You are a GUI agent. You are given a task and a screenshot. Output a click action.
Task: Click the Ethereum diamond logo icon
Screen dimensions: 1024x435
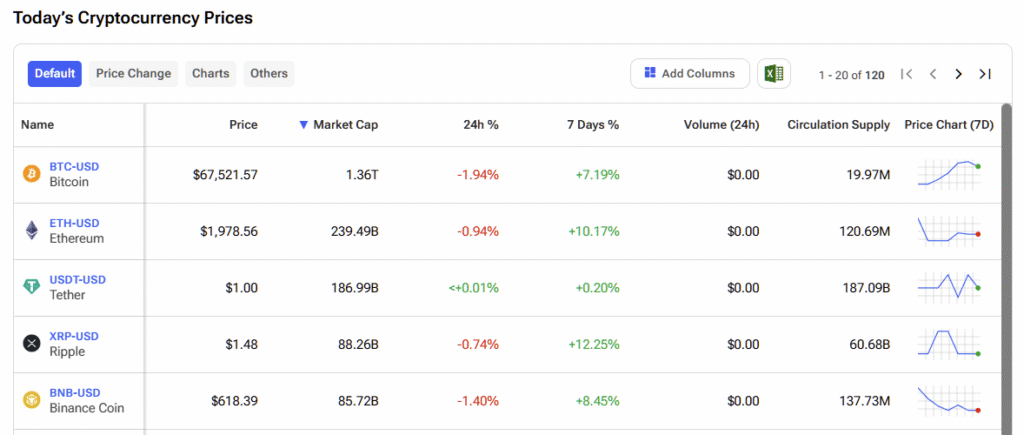[31, 231]
